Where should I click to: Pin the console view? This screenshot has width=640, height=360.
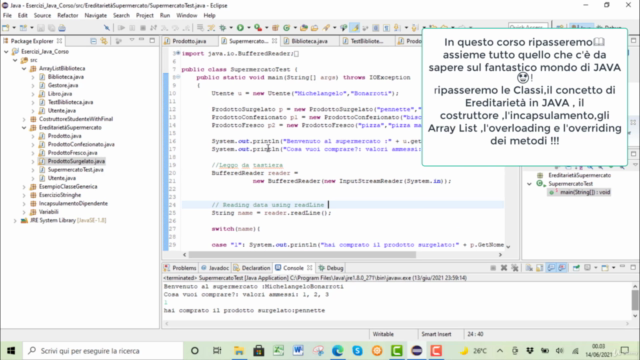tap(576, 268)
